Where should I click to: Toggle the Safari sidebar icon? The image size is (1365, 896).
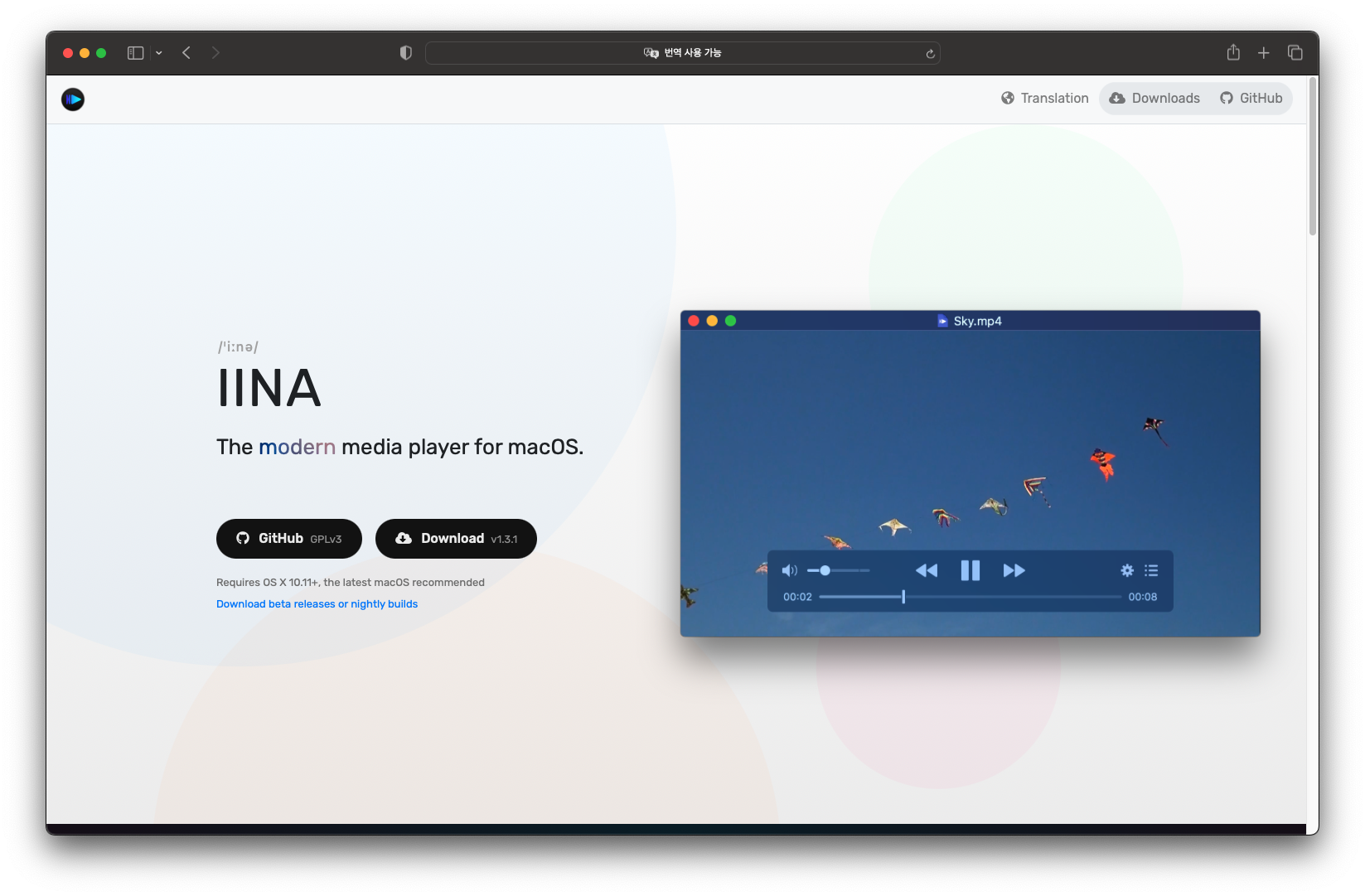tap(136, 53)
